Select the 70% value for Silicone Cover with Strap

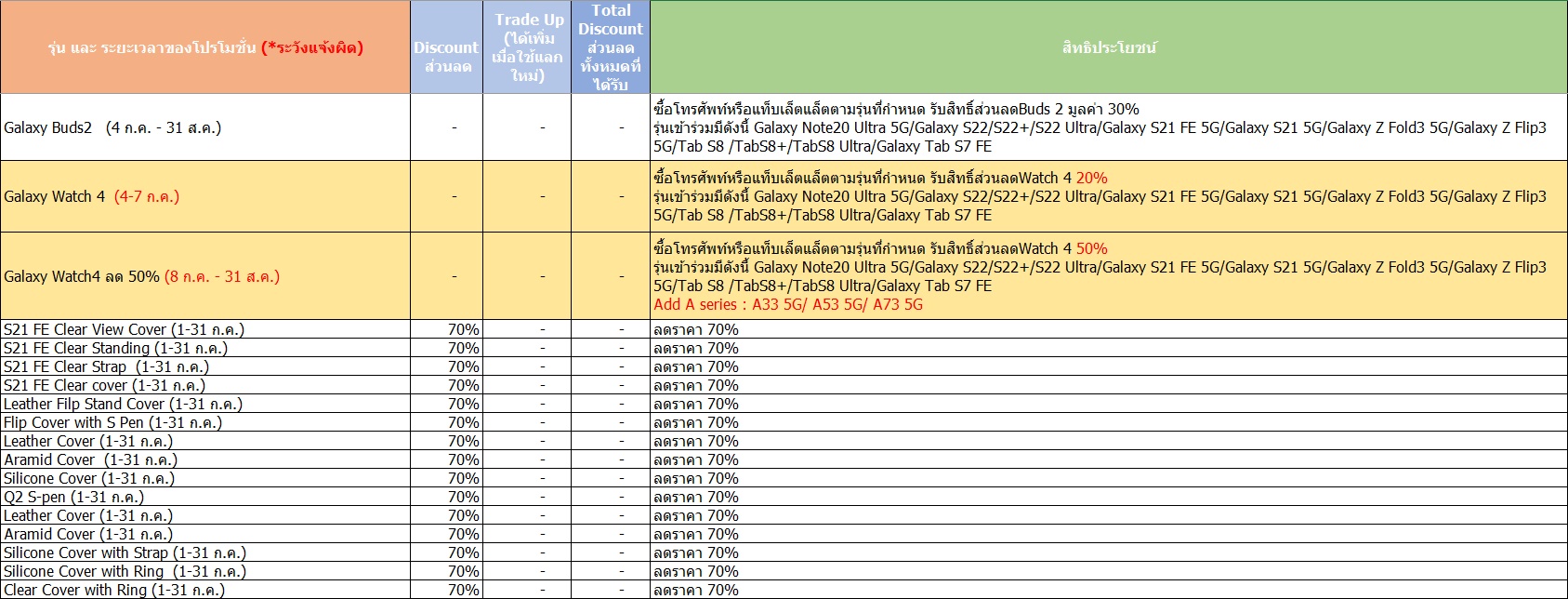click(x=446, y=552)
